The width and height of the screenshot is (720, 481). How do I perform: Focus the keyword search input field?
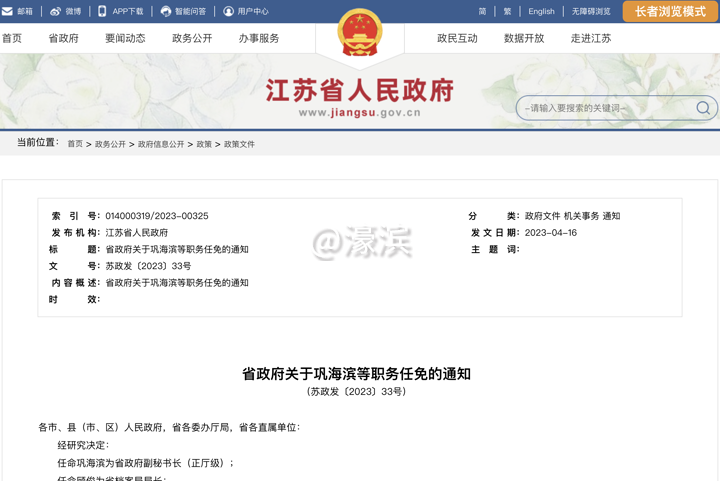click(605, 108)
